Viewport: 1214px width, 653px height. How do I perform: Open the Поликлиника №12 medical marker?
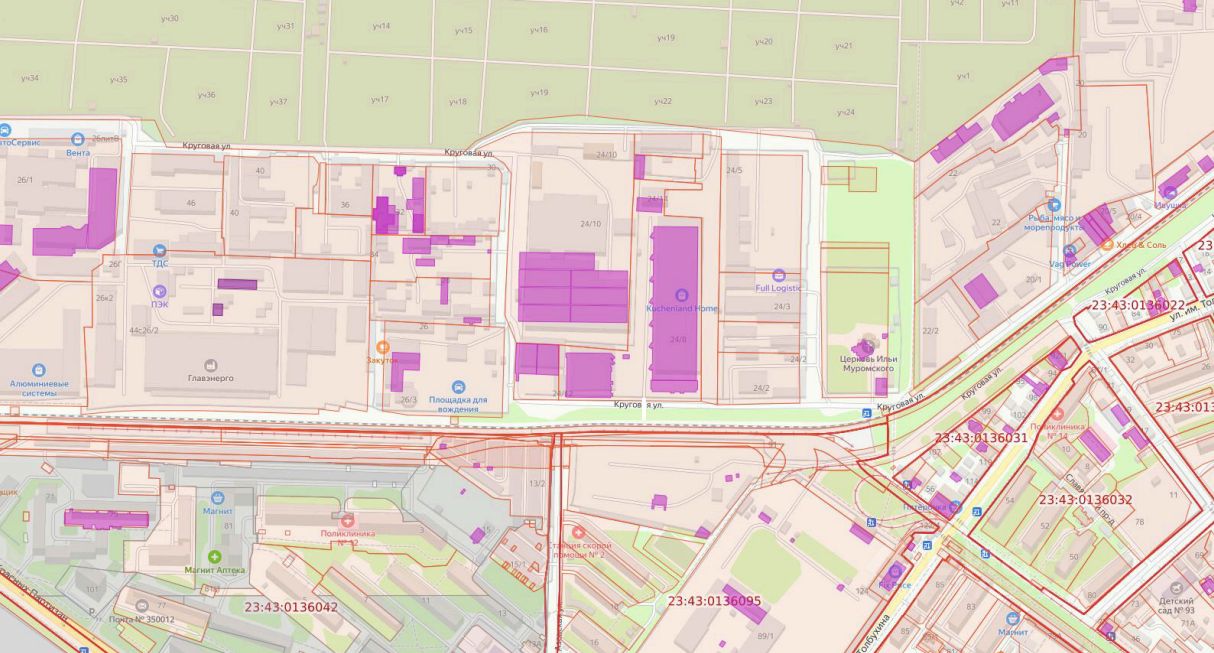coord(348,521)
